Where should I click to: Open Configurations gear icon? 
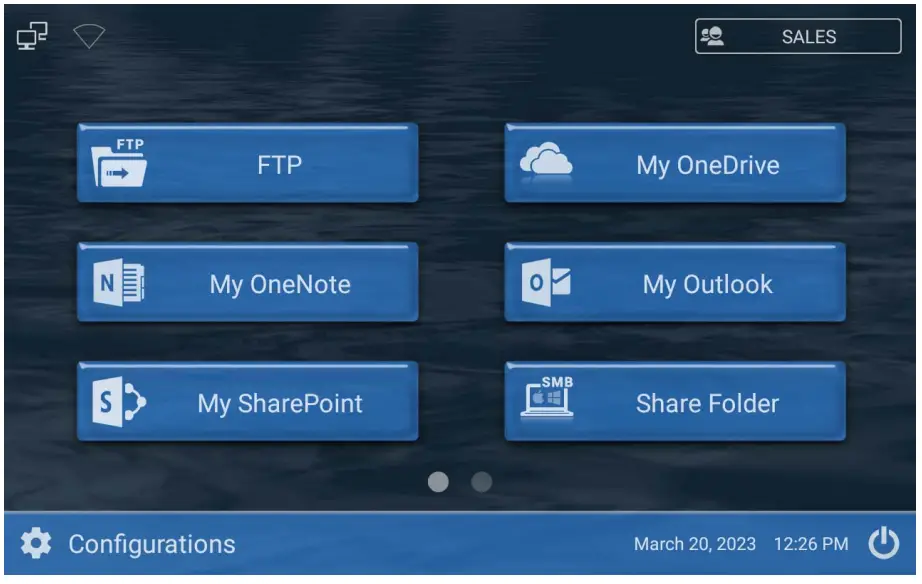(36, 543)
